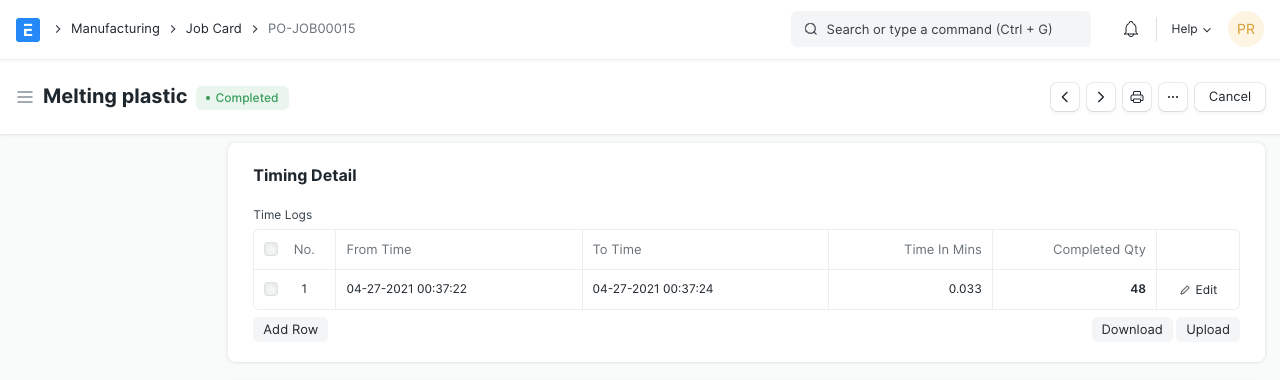The image size is (1280, 380).
Task: Upload time logs file
Action: 1208,329
